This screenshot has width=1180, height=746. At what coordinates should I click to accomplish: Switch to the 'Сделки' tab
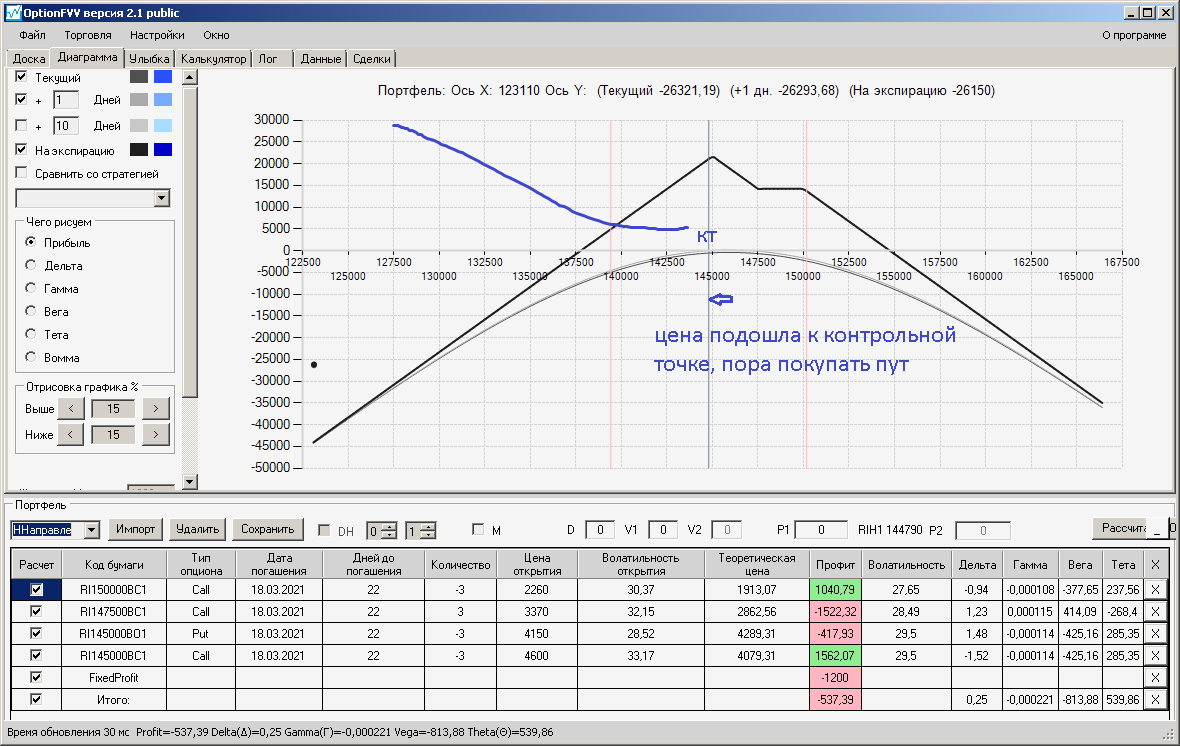tap(372, 59)
